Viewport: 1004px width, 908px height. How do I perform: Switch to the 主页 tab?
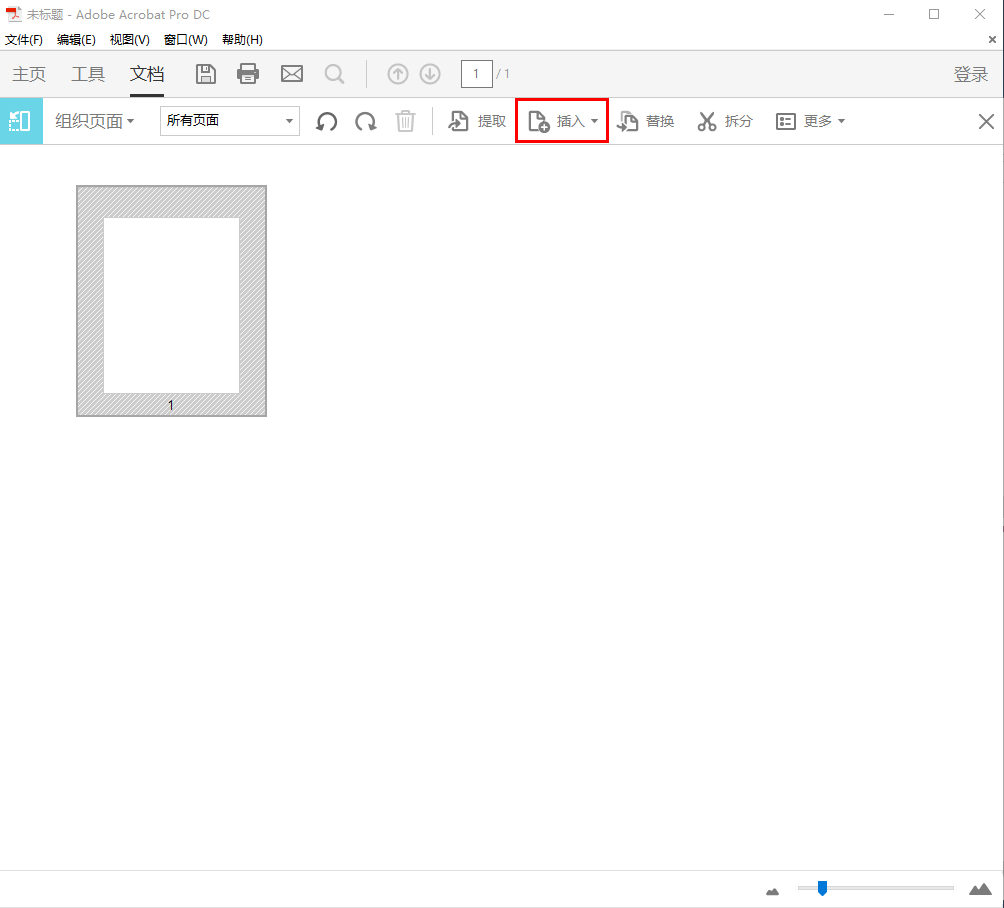click(x=29, y=74)
